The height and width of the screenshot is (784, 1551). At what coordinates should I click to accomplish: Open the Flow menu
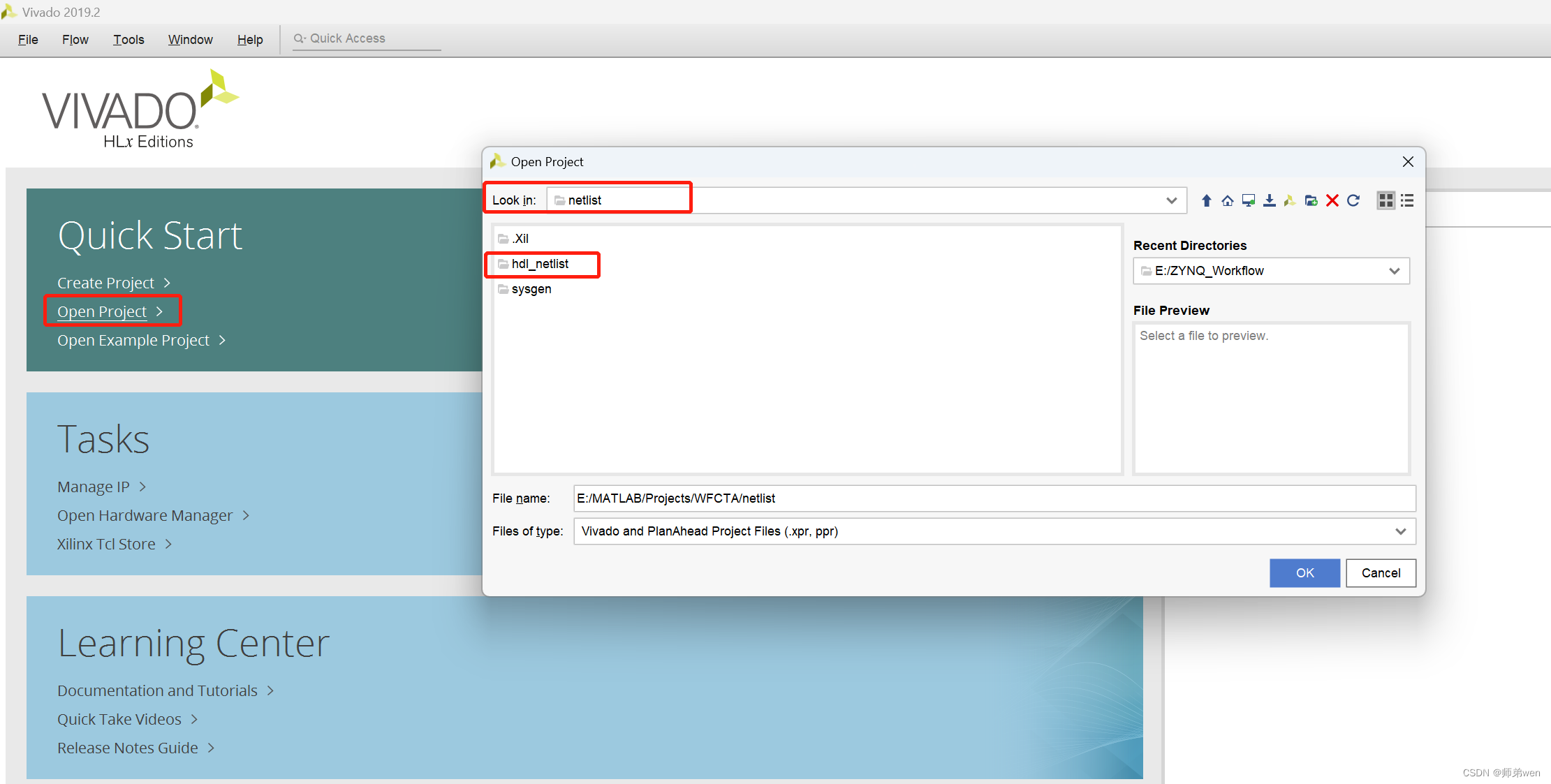tap(75, 40)
